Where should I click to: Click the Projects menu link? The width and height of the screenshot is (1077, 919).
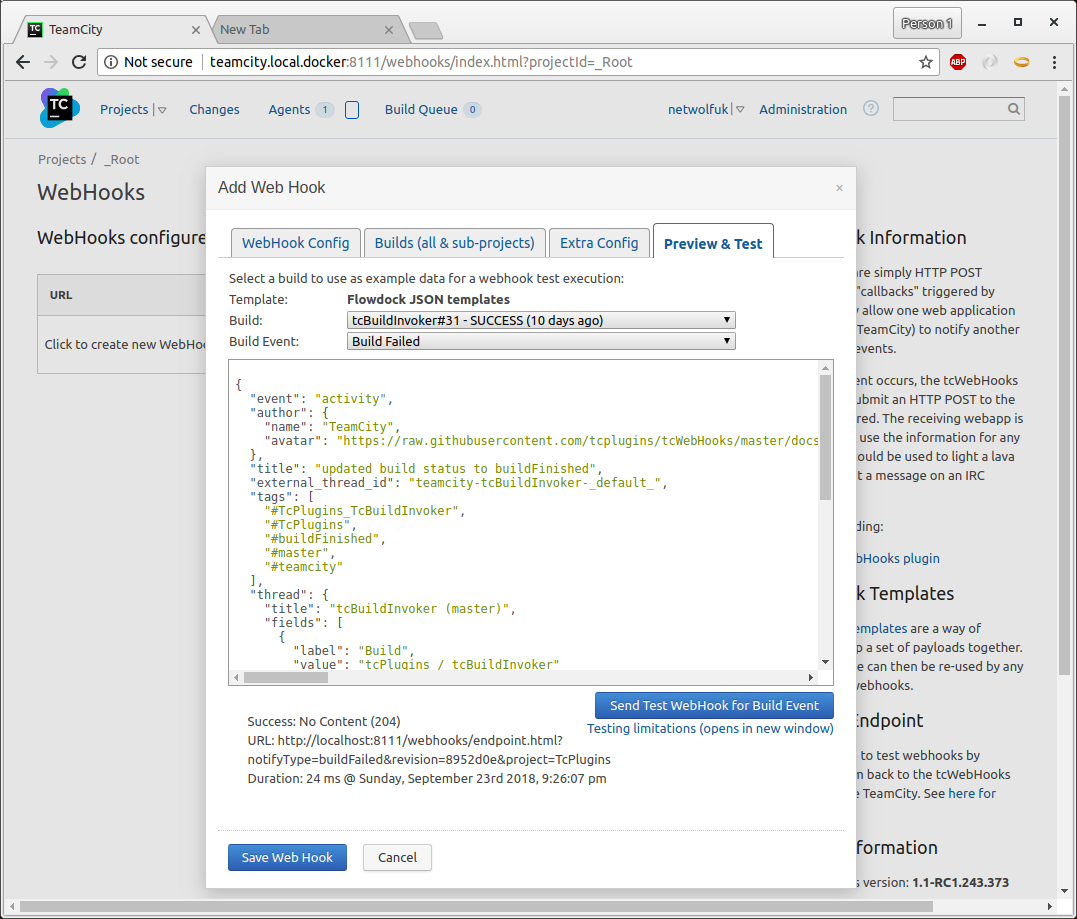click(124, 109)
